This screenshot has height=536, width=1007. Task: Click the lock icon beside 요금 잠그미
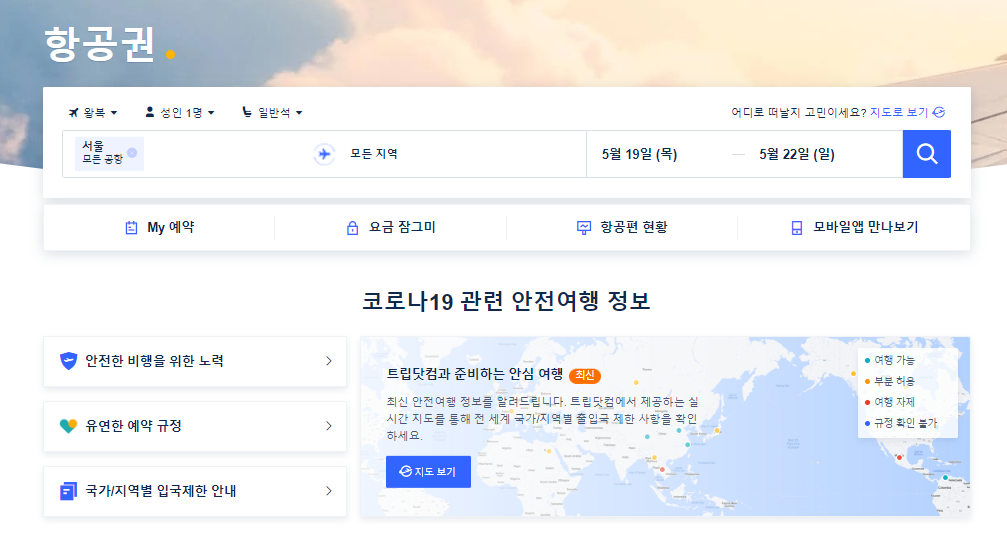coord(353,228)
